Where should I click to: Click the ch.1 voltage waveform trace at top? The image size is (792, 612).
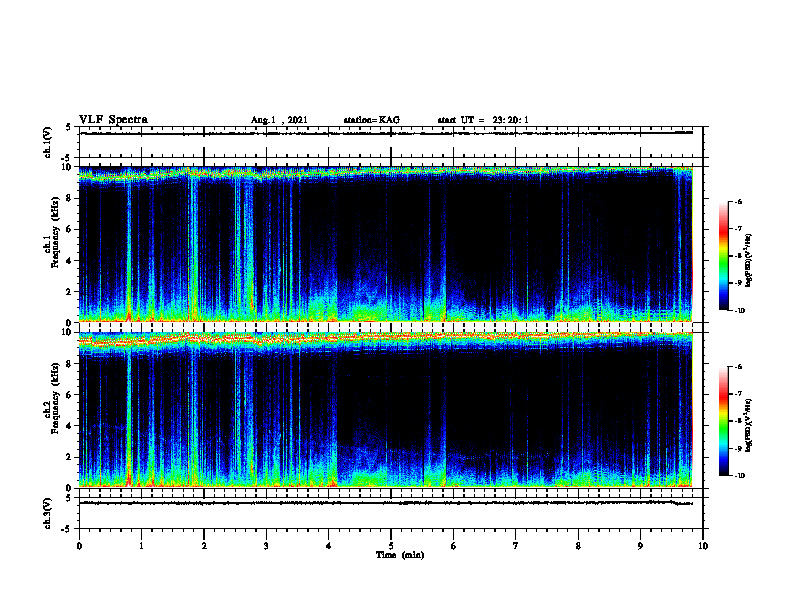tap(386, 133)
